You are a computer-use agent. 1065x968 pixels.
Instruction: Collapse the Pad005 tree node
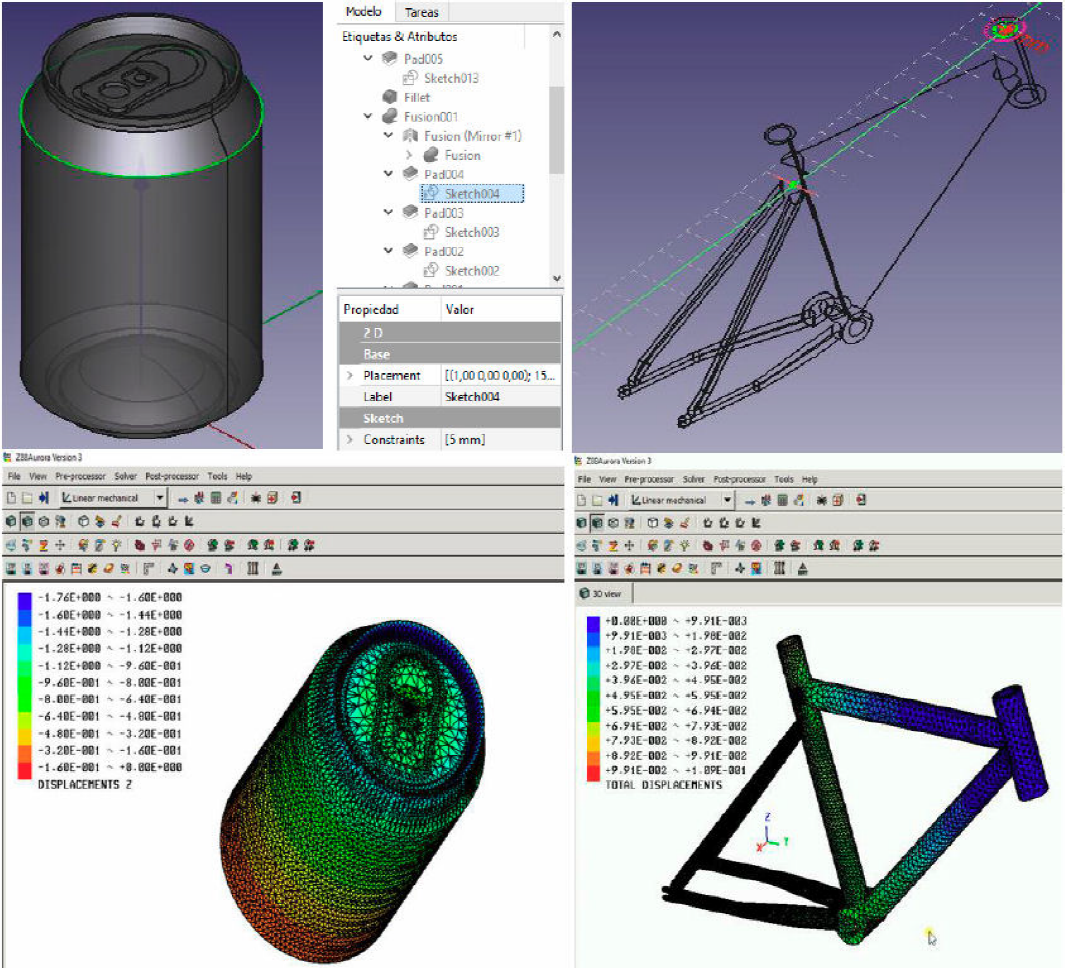point(369,59)
